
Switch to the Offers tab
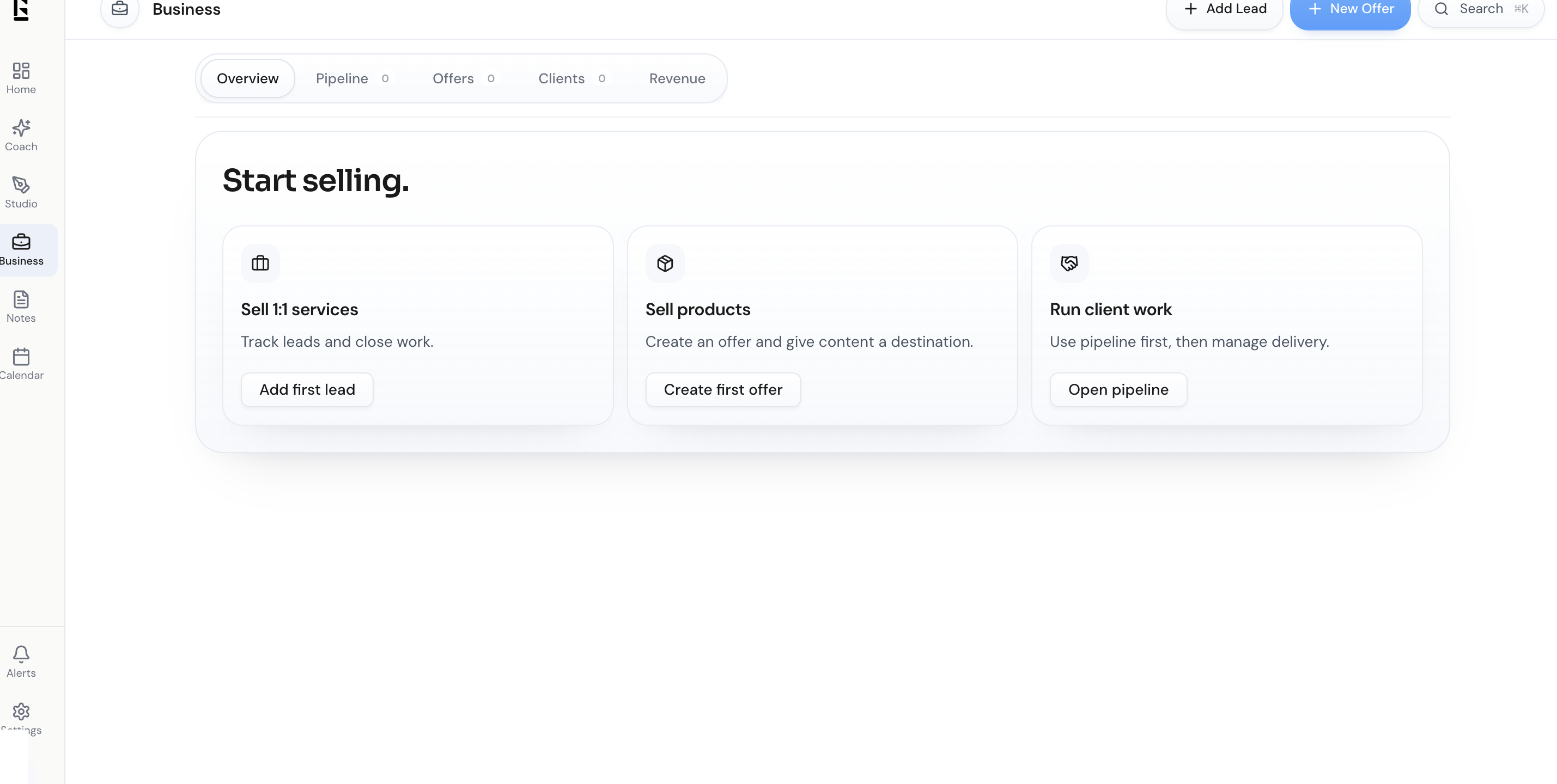click(453, 78)
